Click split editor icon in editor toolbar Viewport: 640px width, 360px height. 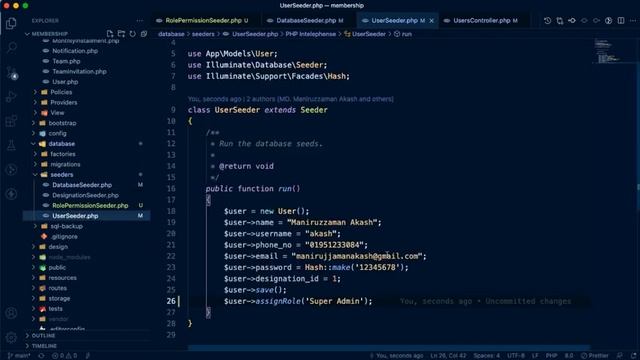pos(621,20)
